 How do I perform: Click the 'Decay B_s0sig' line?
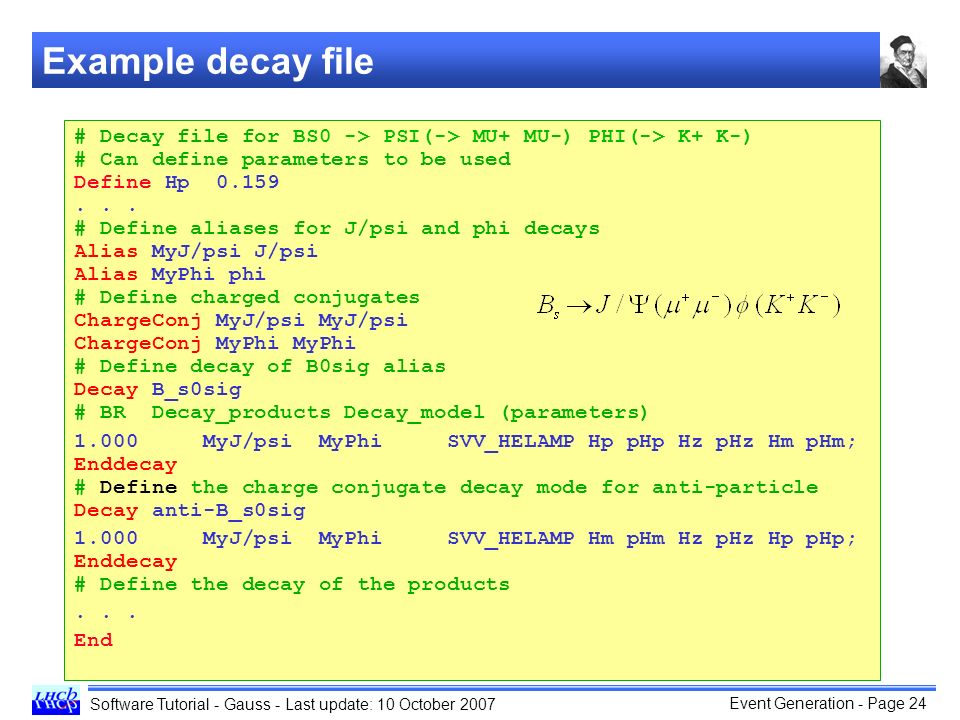(x=157, y=389)
